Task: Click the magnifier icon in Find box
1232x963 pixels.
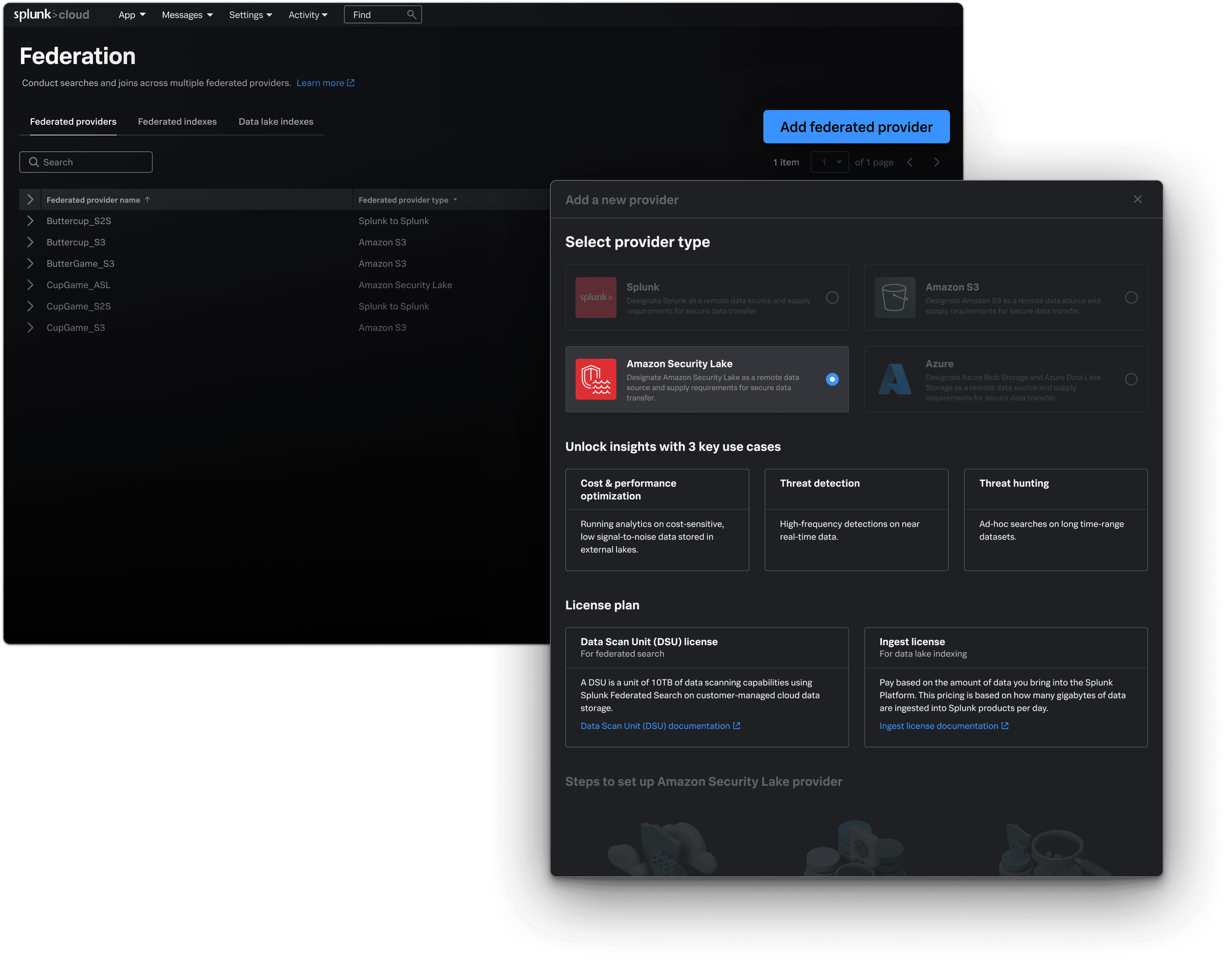Action: [411, 15]
